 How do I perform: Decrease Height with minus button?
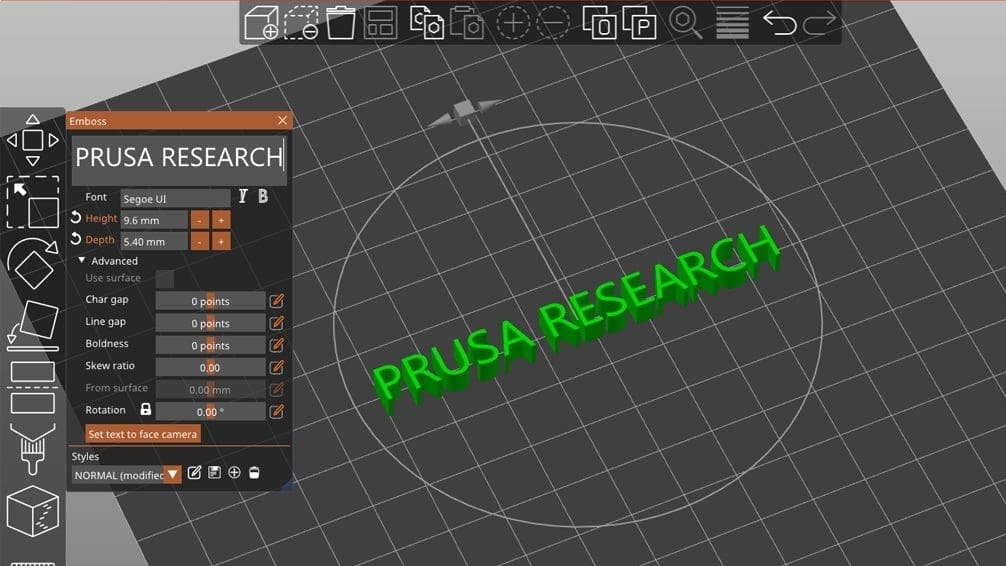click(200, 220)
